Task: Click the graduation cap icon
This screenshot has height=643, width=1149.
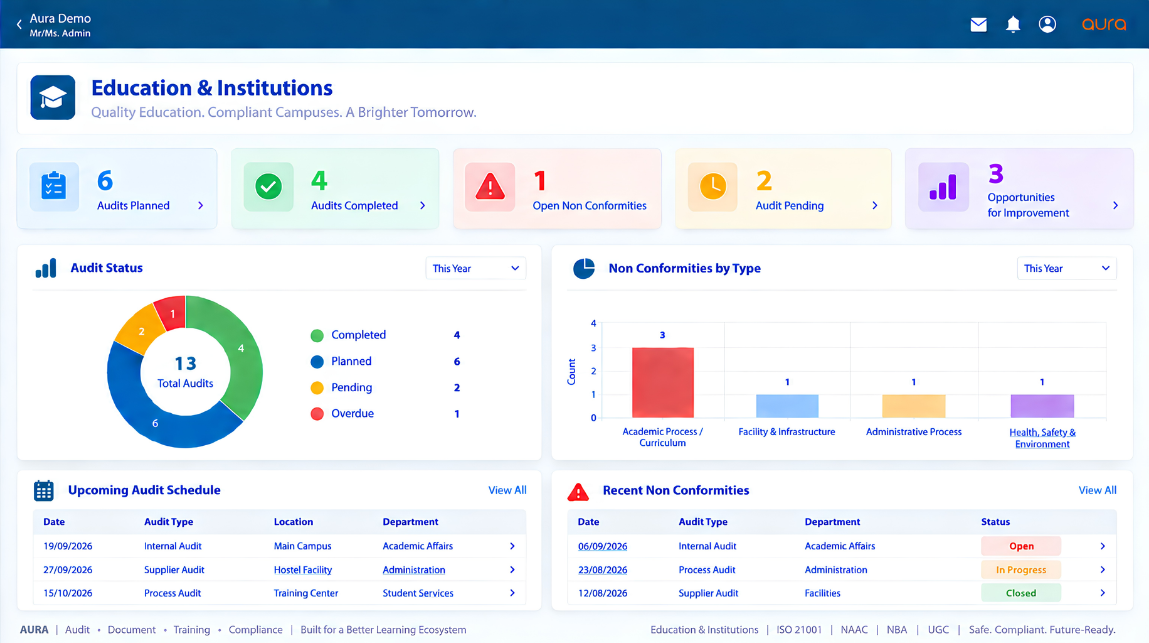Action: tap(53, 97)
